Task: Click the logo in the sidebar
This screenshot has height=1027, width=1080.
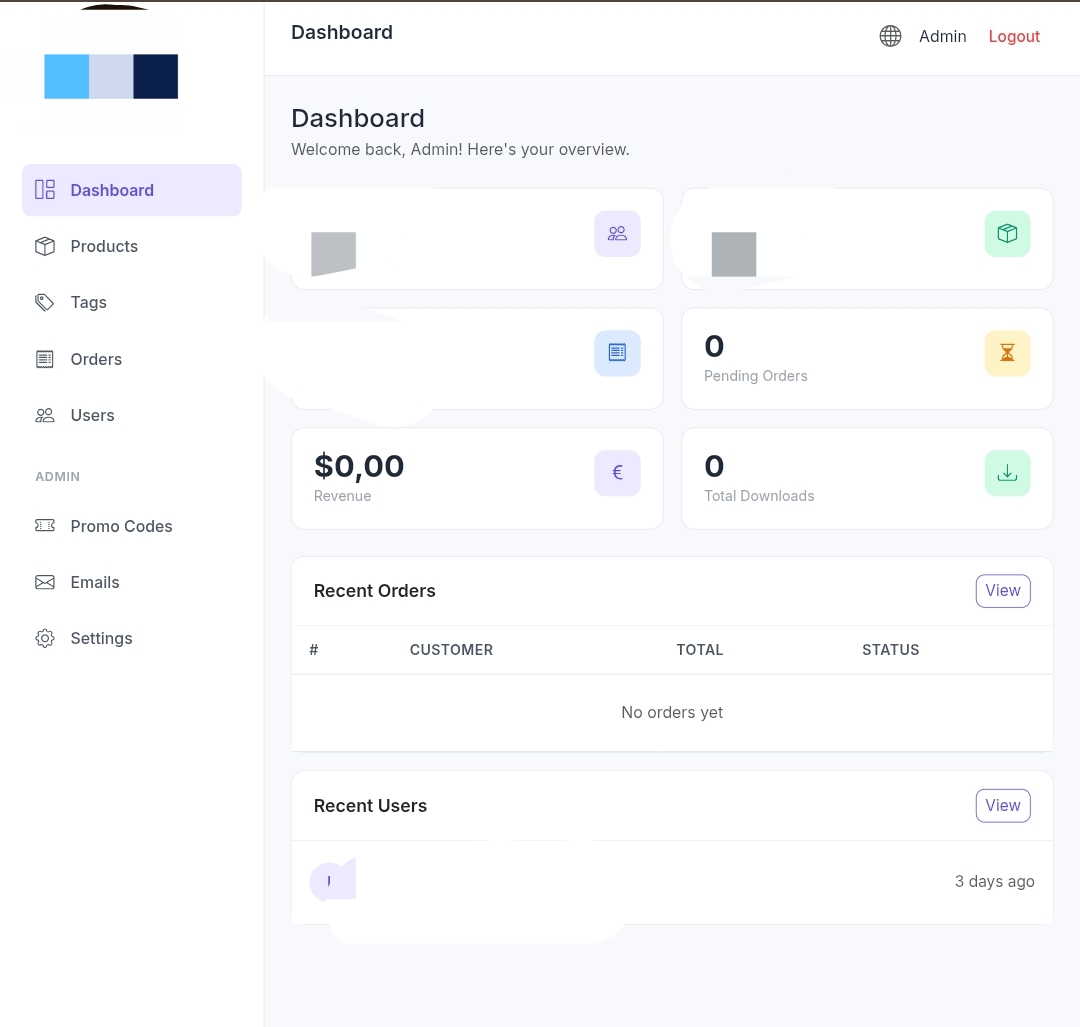Action: pyautogui.click(x=111, y=76)
